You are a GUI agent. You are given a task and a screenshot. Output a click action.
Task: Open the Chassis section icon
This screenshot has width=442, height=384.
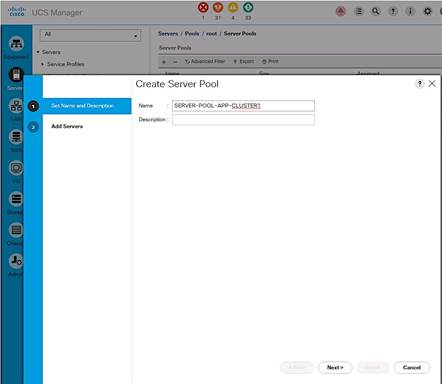coord(16,230)
